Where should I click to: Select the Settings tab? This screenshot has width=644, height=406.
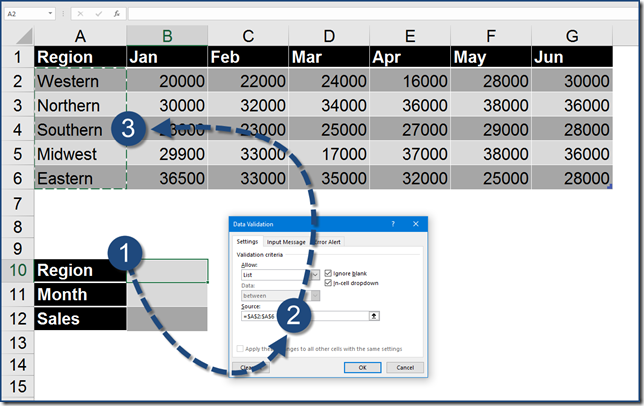click(x=247, y=242)
